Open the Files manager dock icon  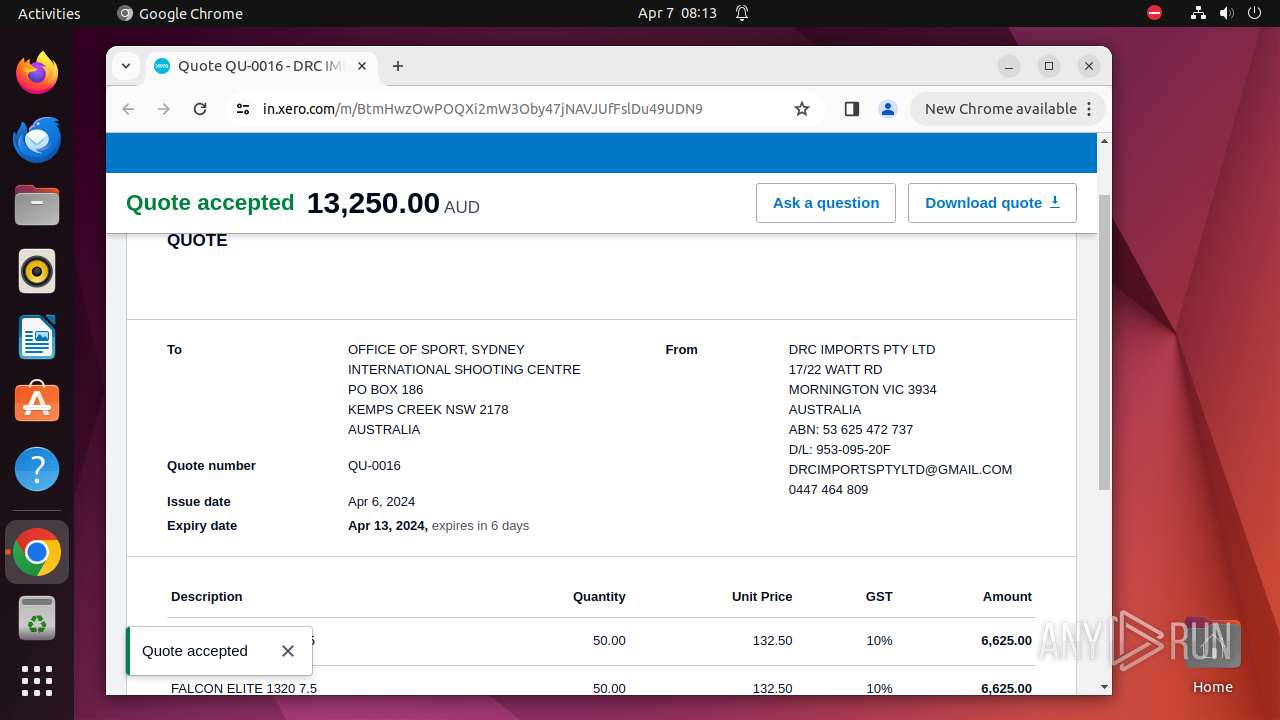[37, 205]
